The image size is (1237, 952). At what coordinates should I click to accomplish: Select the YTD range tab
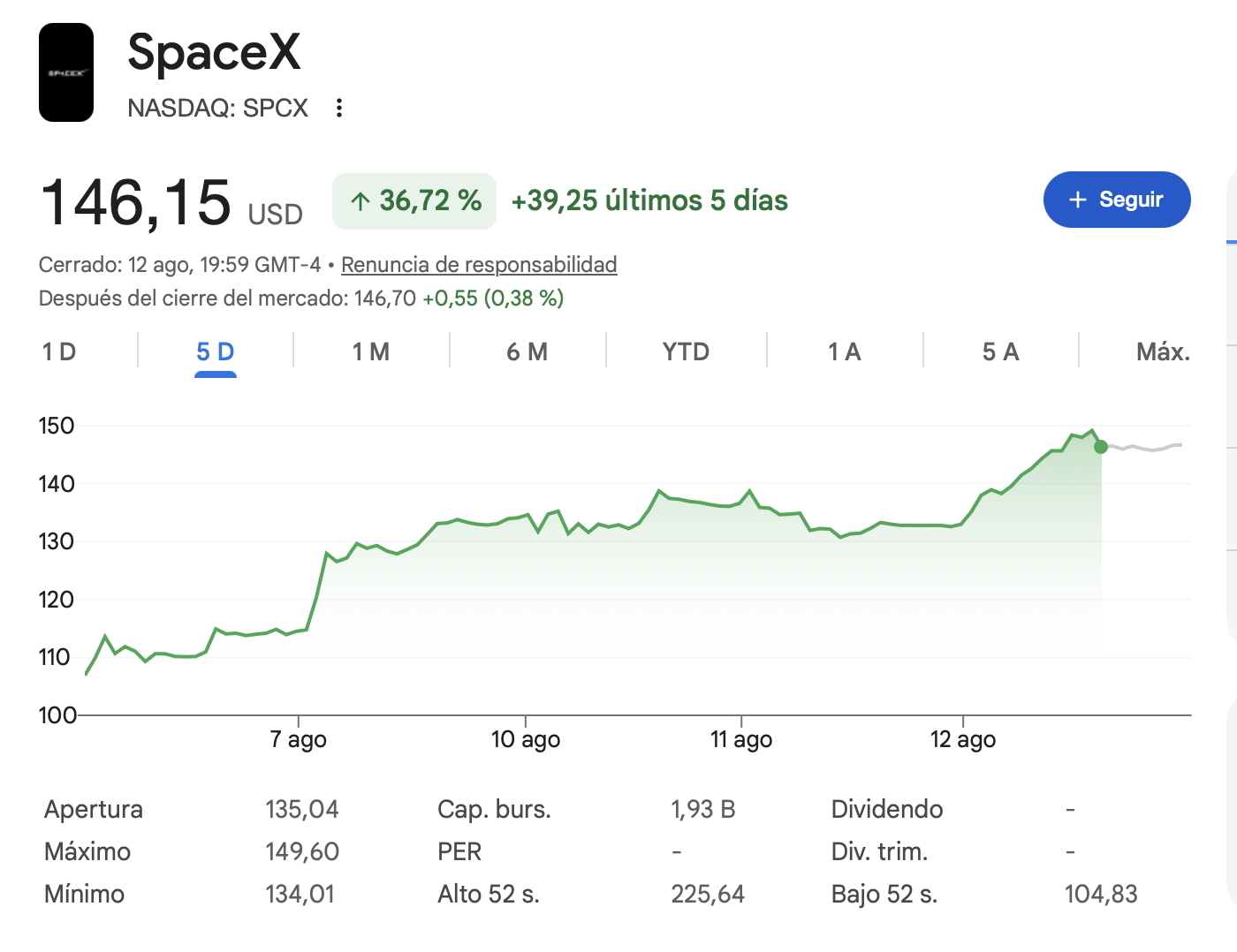(x=686, y=352)
